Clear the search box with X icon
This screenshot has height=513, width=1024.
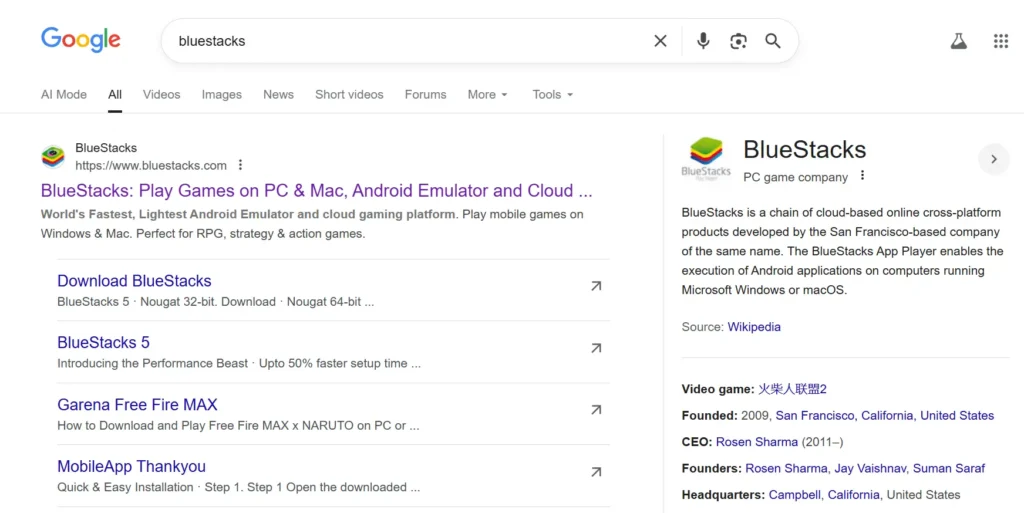(660, 41)
